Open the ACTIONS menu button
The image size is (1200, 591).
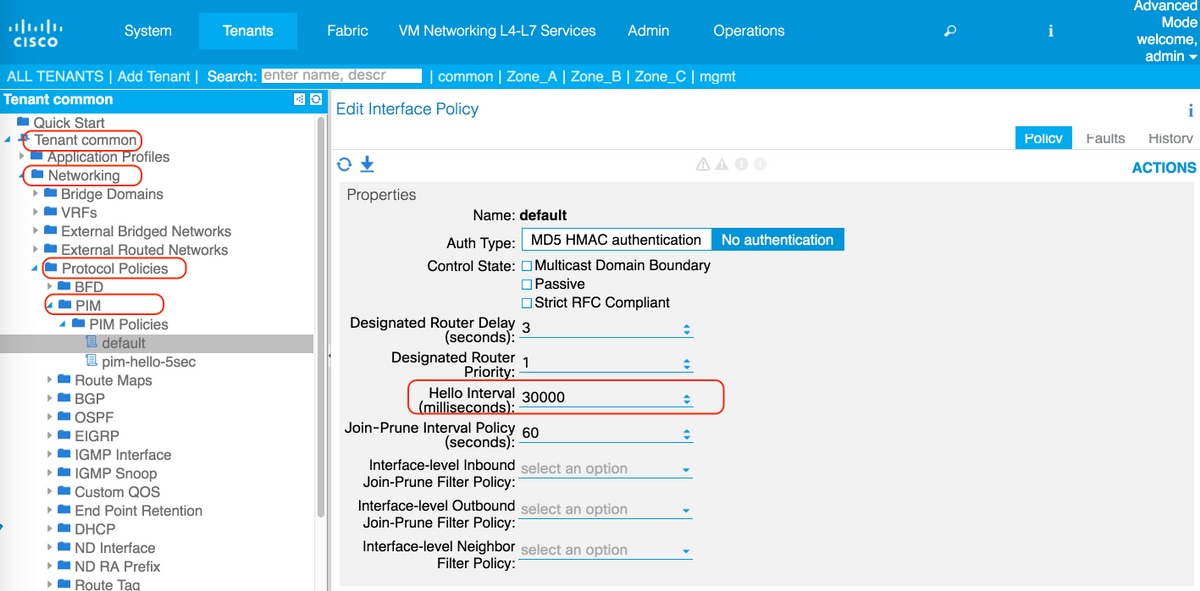click(1164, 167)
